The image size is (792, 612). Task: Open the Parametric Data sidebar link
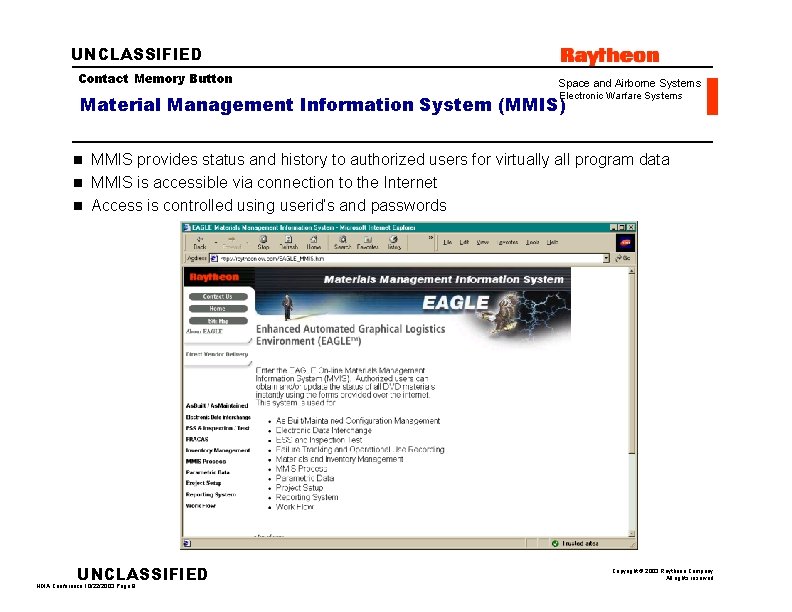coord(208,473)
